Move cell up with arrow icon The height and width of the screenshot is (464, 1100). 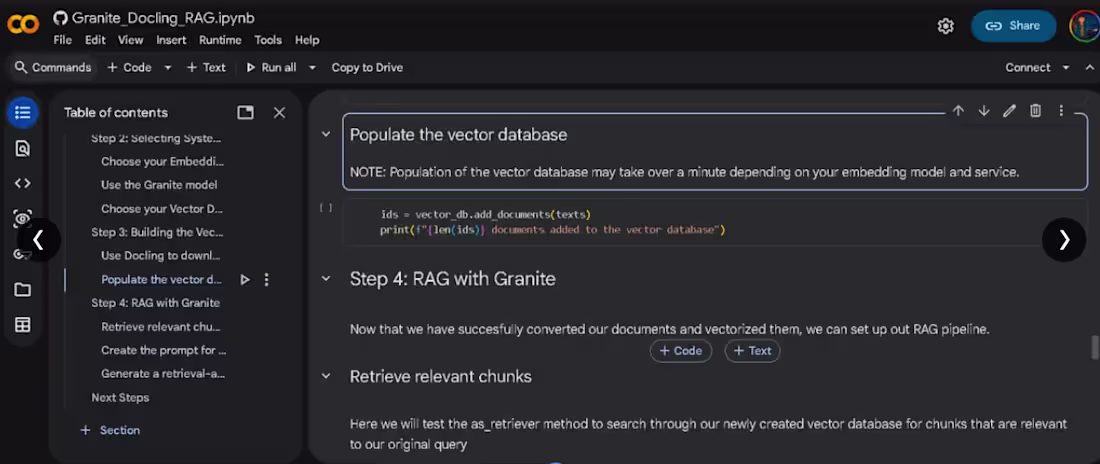coord(958,111)
